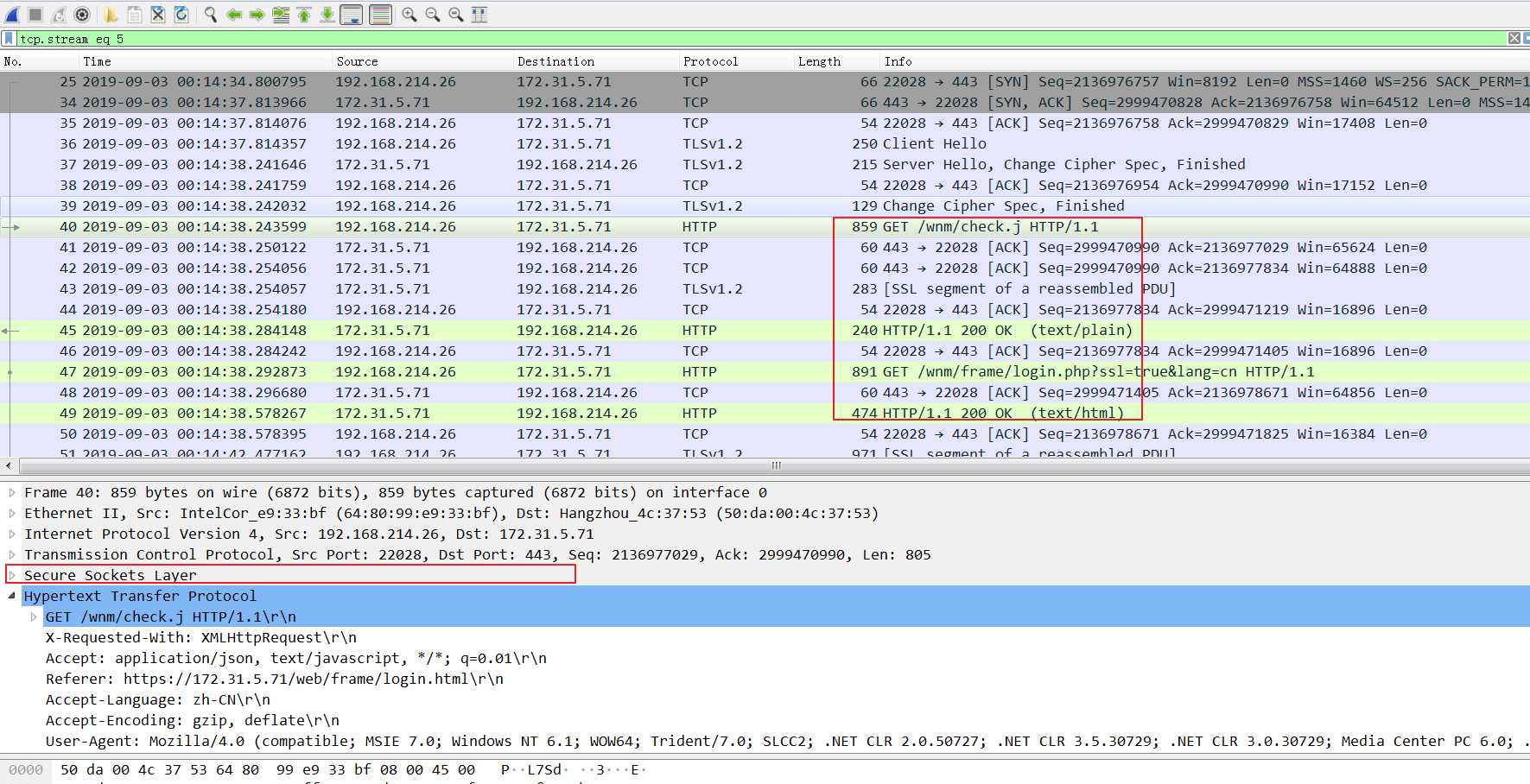Sort by the Time column header
Image resolution: width=1530 pixels, height=784 pixels.
(205, 61)
